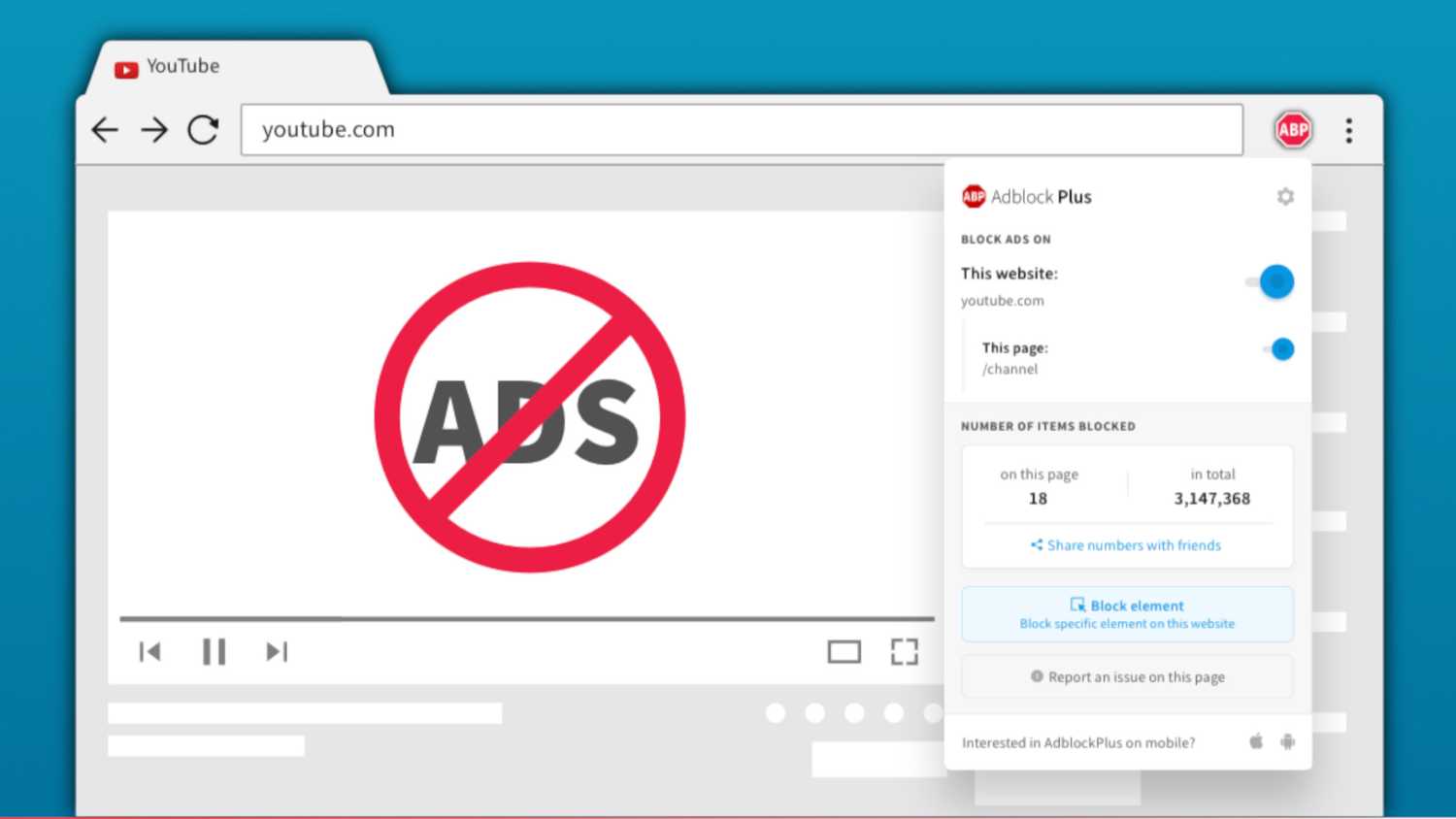Click the Block element button
Screen dimensions: 1456x819
tap(1126, 613)
